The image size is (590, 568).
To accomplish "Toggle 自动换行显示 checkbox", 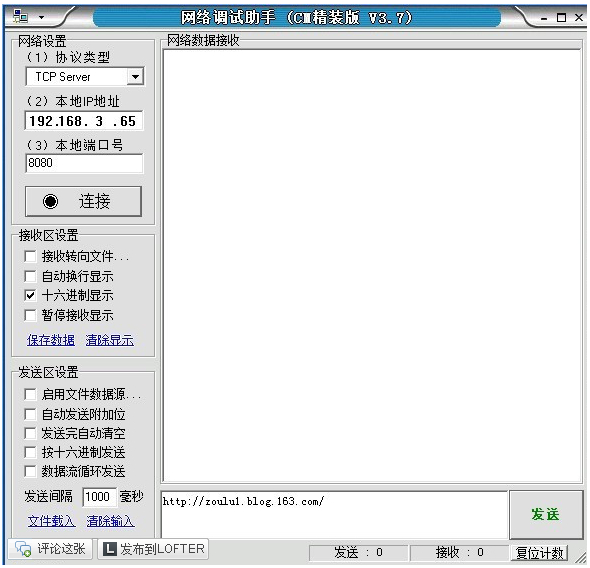I will tap(30, 276).
